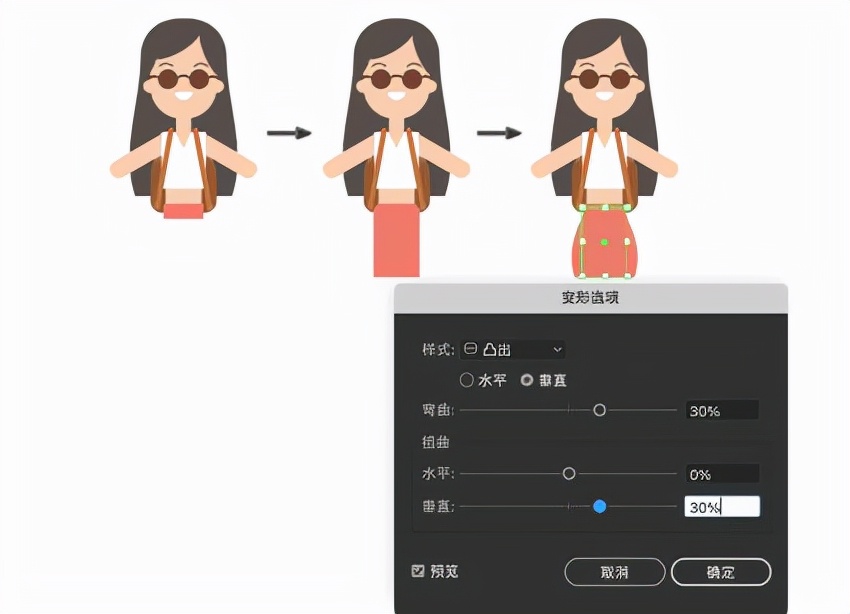This screenshot has width=850, height=614.
Task: Click the 水平 0% value field
Action: click(722, 473)
